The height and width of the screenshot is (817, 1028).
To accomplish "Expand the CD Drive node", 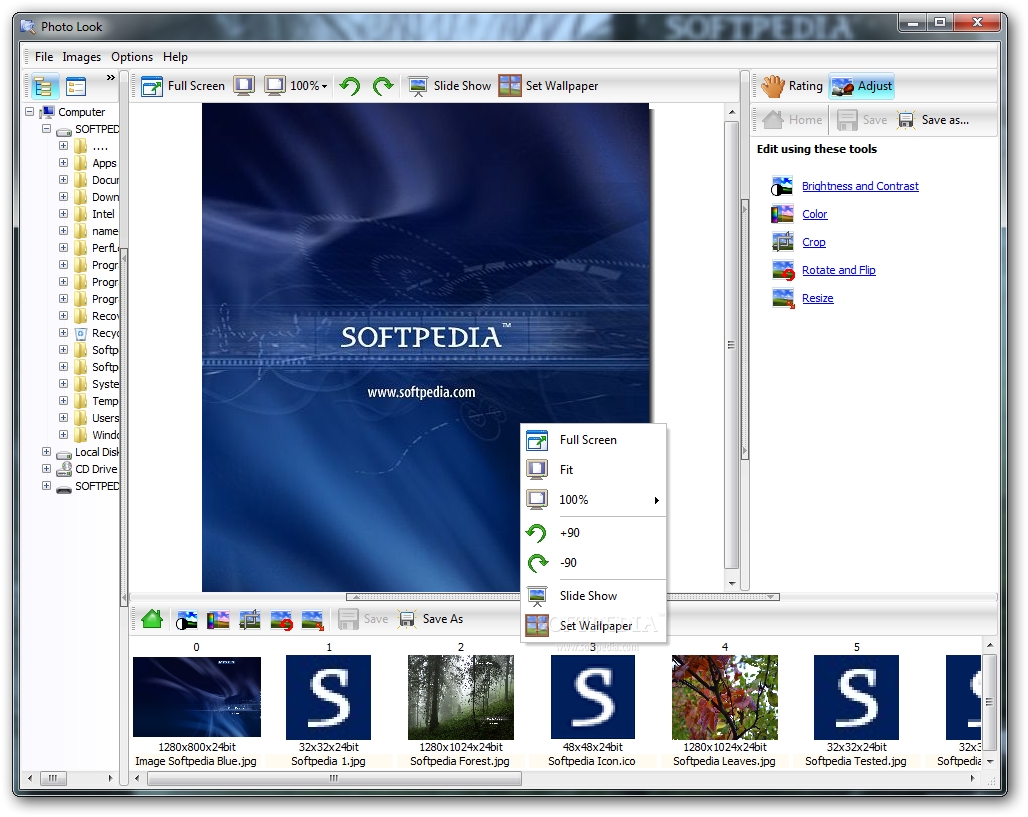I will (x=47, y=469).
